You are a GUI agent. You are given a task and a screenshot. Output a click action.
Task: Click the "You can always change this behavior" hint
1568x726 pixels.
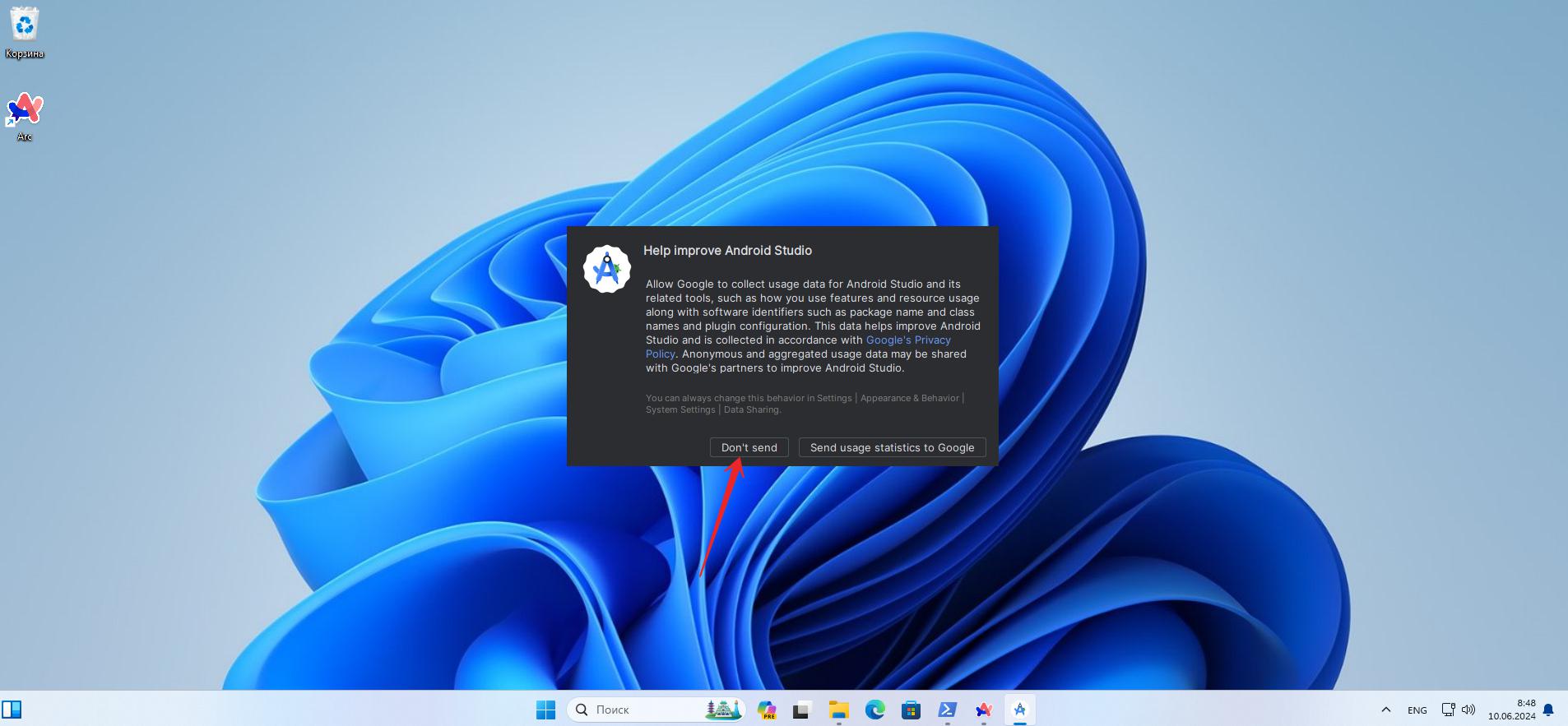click(x=805, y=404)
